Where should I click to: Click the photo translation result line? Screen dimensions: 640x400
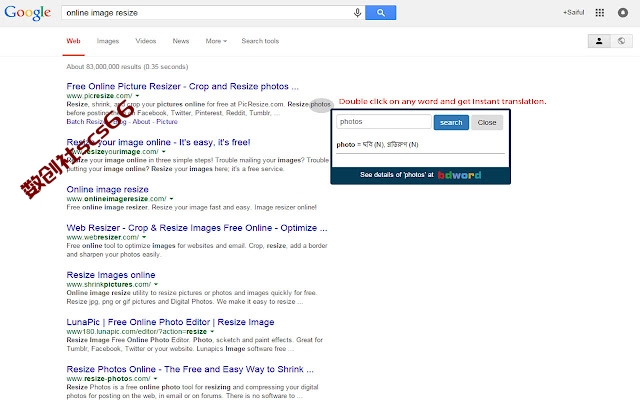point(377,144)
